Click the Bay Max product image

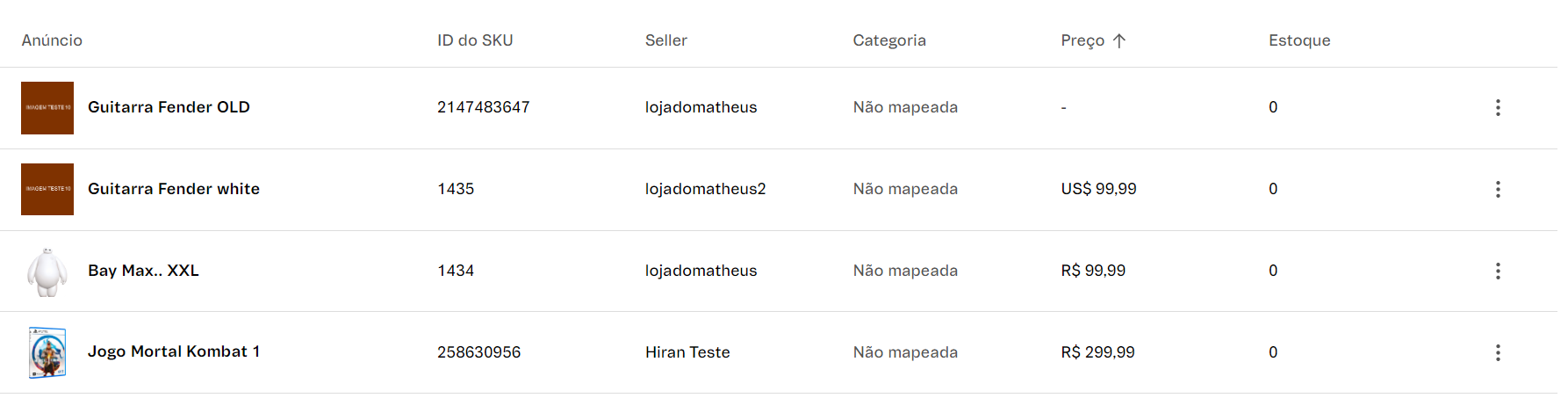pyautogui.click(x=47, y=271)
